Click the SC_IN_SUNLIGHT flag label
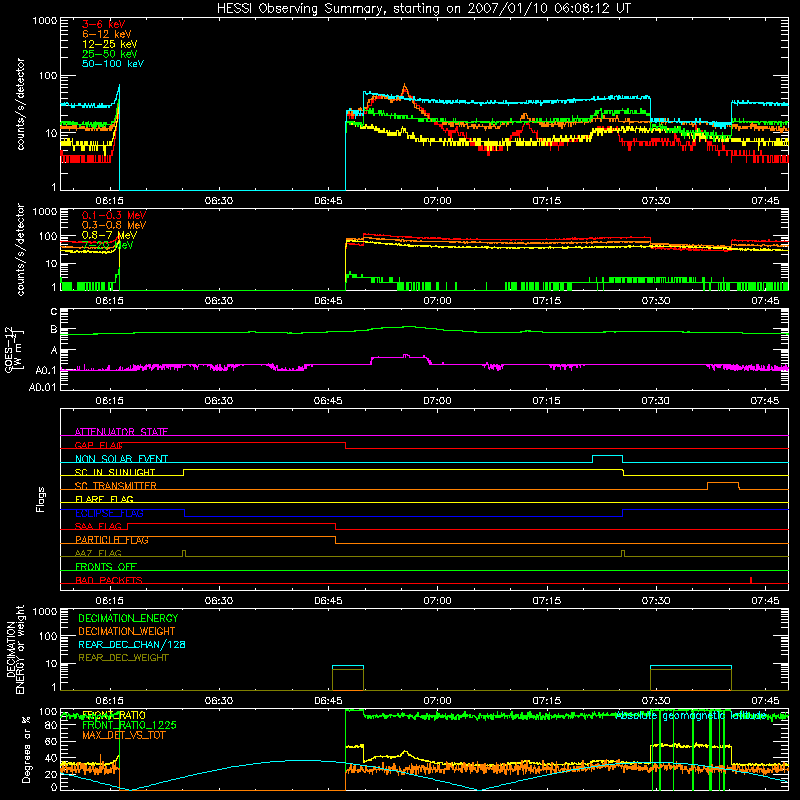Image resolution: width=800 pixels, height=800 pixels. pyautogui.click(x=115, y=472)
